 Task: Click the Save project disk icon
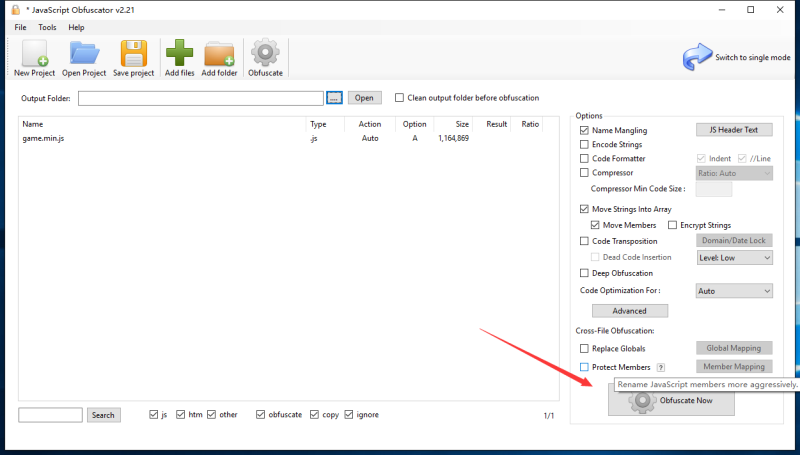coord(134,53)
